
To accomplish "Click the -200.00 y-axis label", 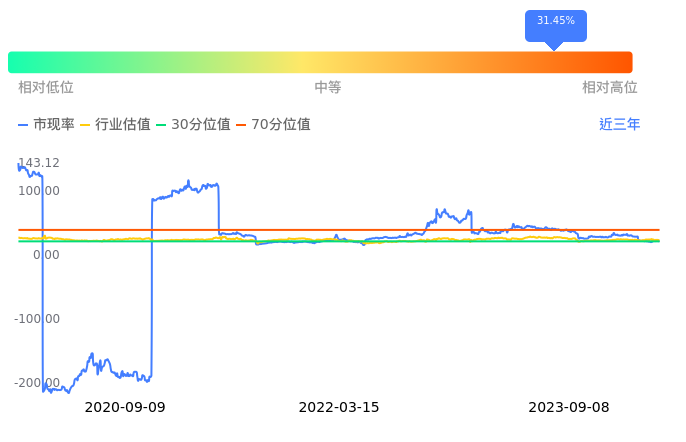I will tap(37, 383).
